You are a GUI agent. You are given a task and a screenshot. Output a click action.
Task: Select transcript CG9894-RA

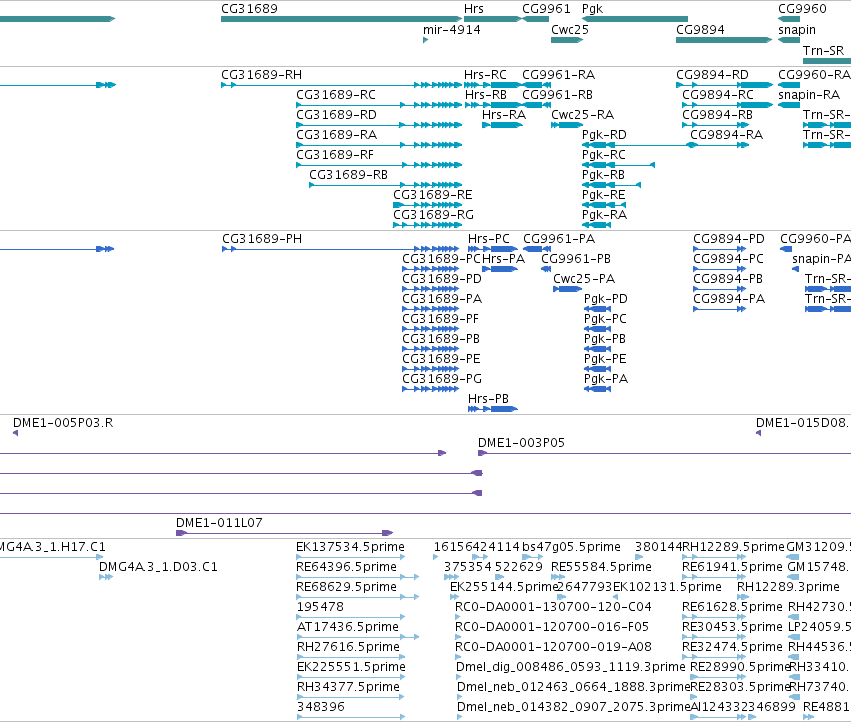(720, 145)
